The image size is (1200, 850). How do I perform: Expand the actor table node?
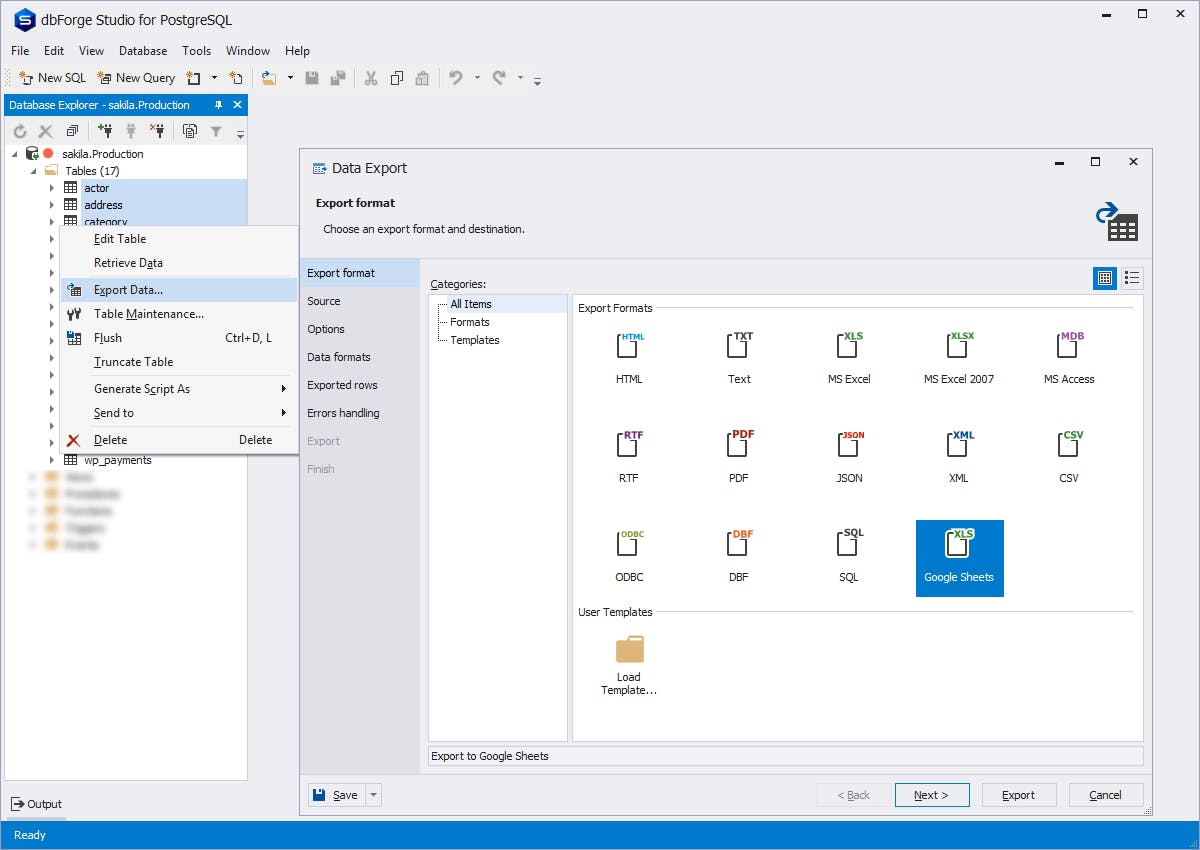(53, 188)
